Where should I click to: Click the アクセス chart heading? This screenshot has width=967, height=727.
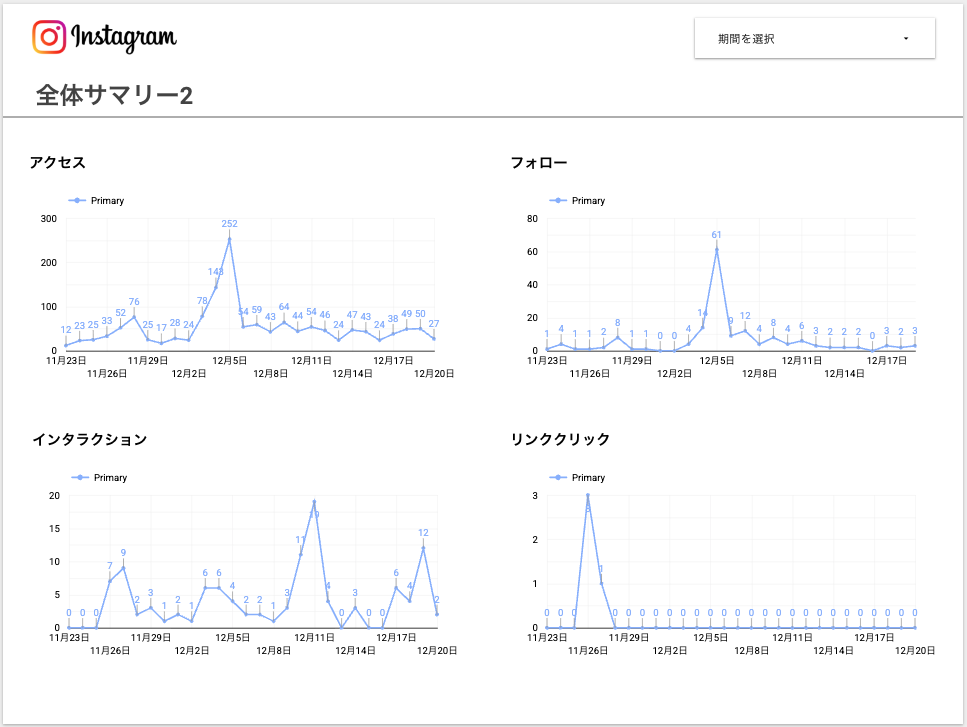pyautogui.click(x=58, y=162)
